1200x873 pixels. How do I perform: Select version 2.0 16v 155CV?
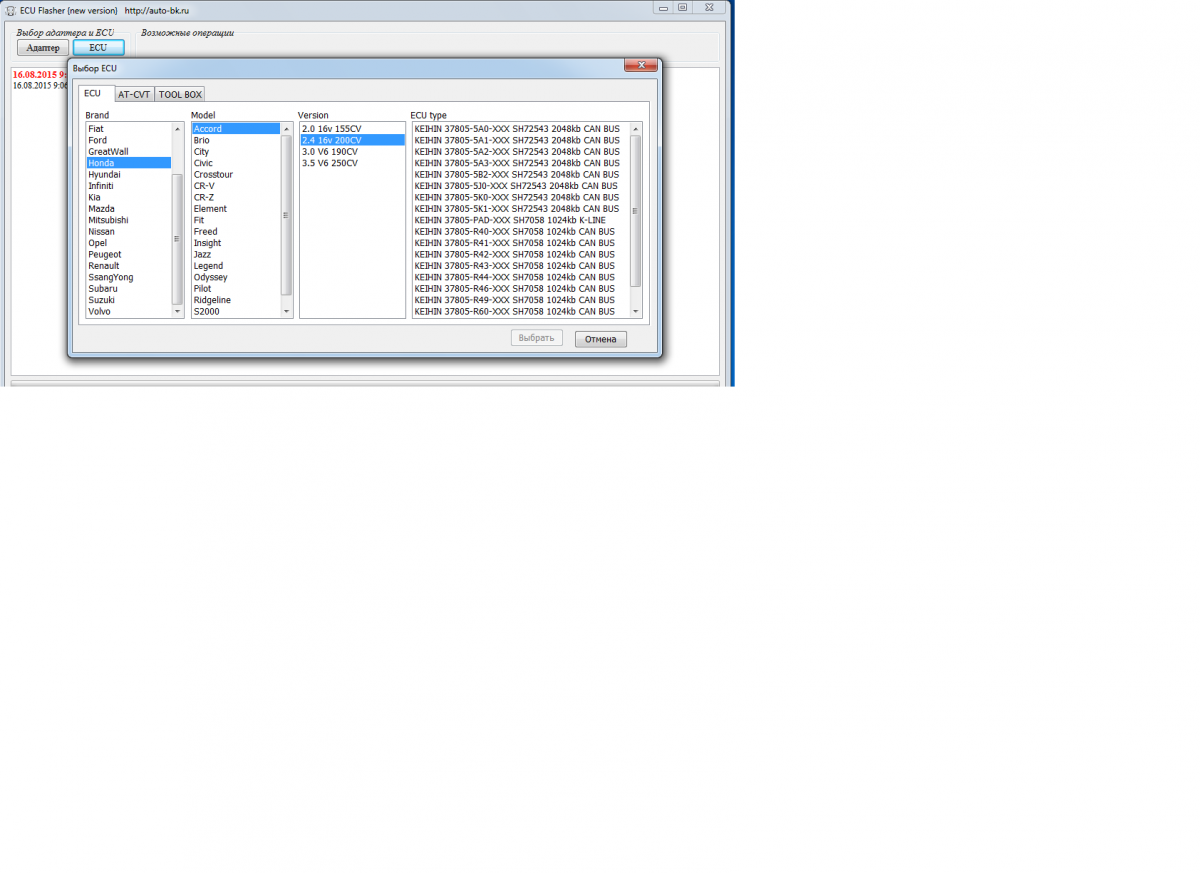(x=352, y=129)
